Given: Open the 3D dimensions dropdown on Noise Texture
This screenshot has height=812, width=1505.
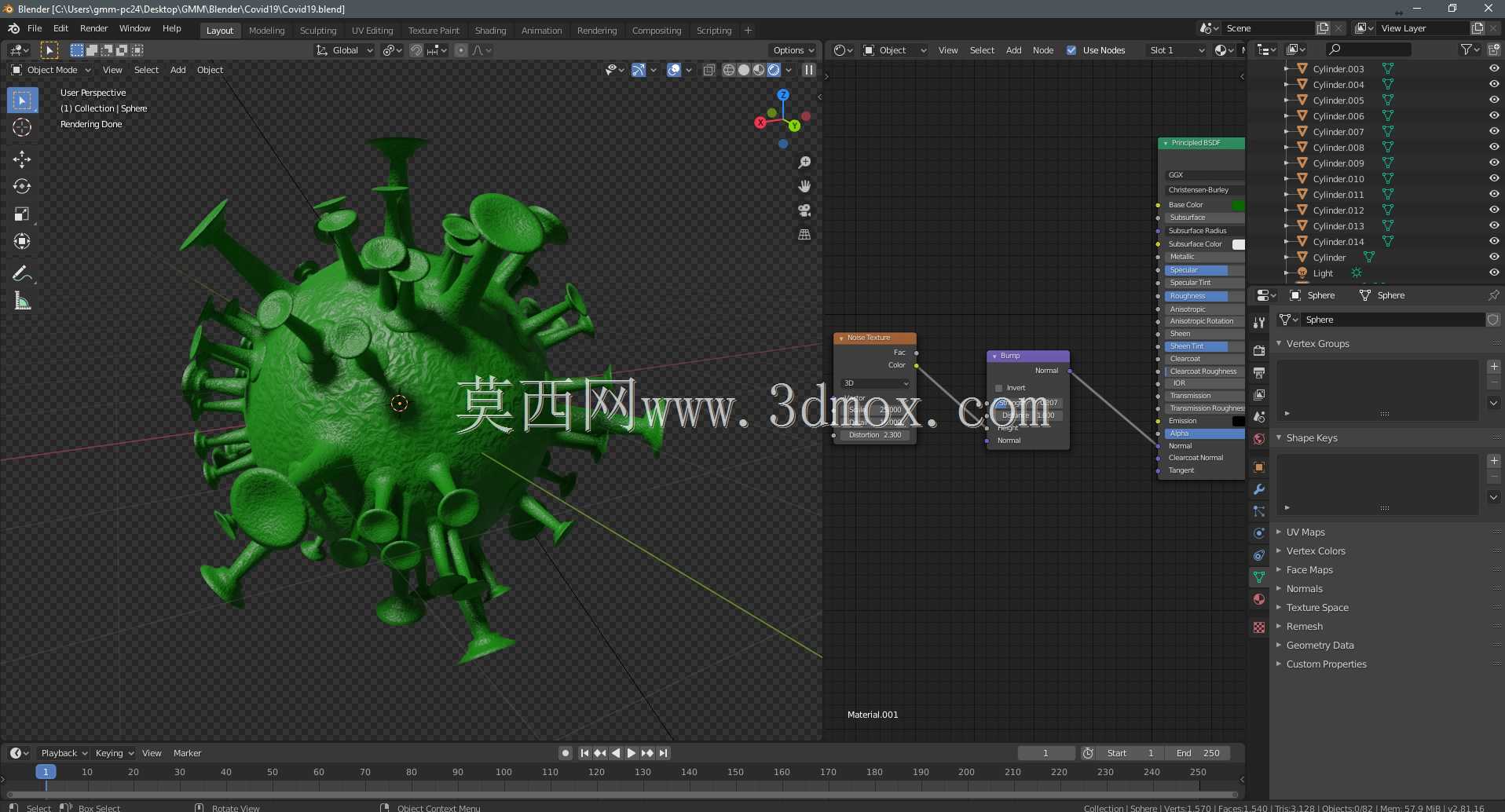Looking at the screenshot, I should point(875,383).
